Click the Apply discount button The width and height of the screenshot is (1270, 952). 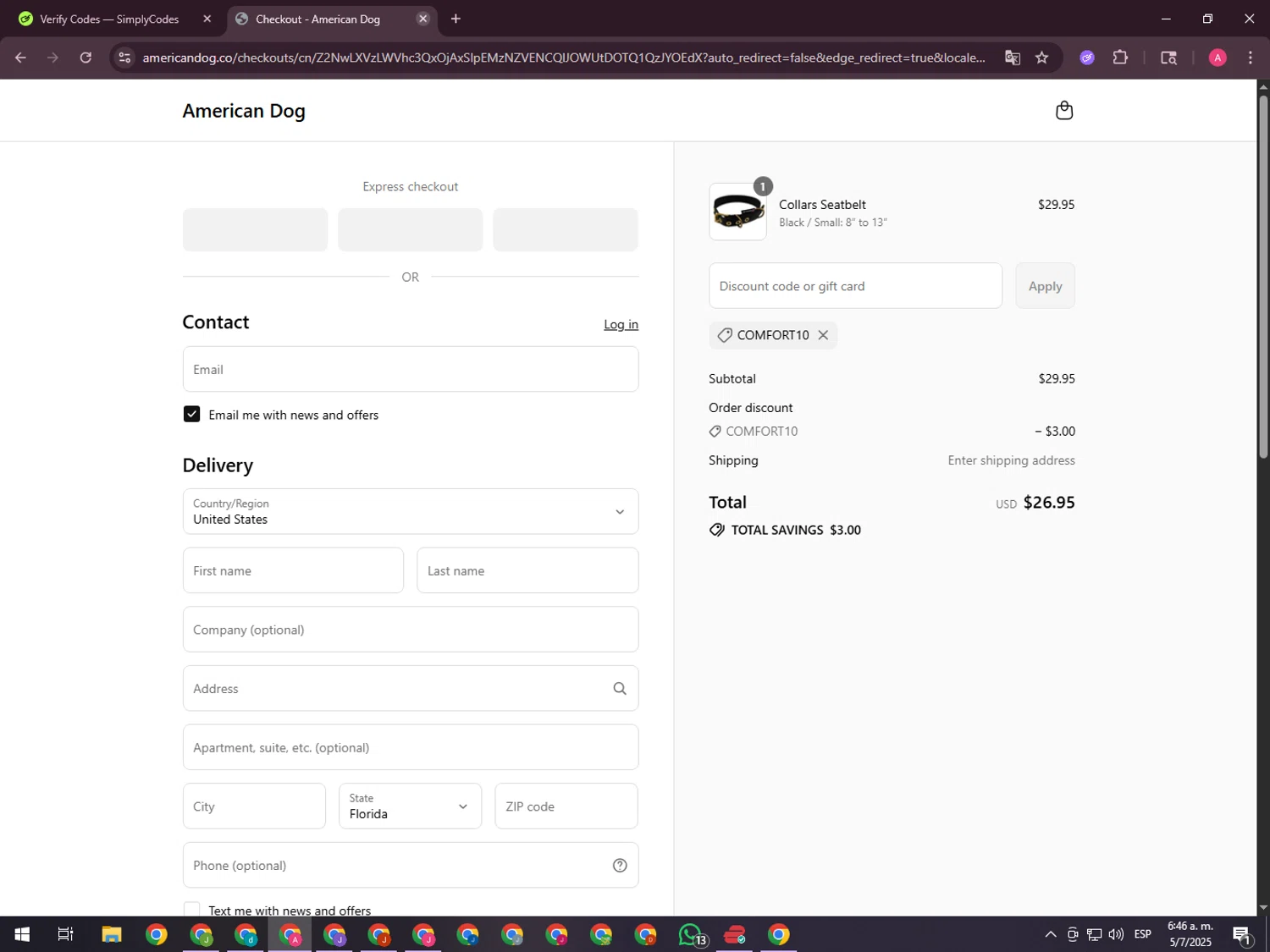(1045, 286)
